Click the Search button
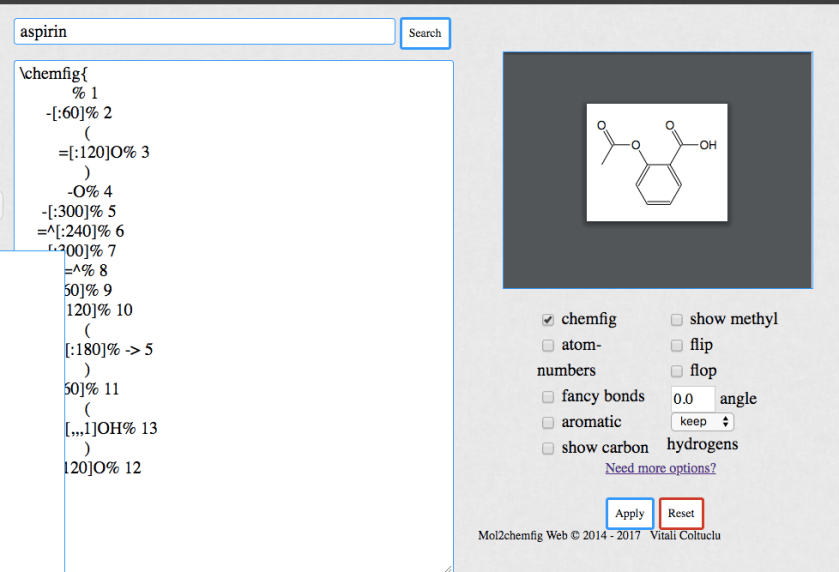Image resolution: width=839 pixels, height=572 pixels. (x=425, y=33)
